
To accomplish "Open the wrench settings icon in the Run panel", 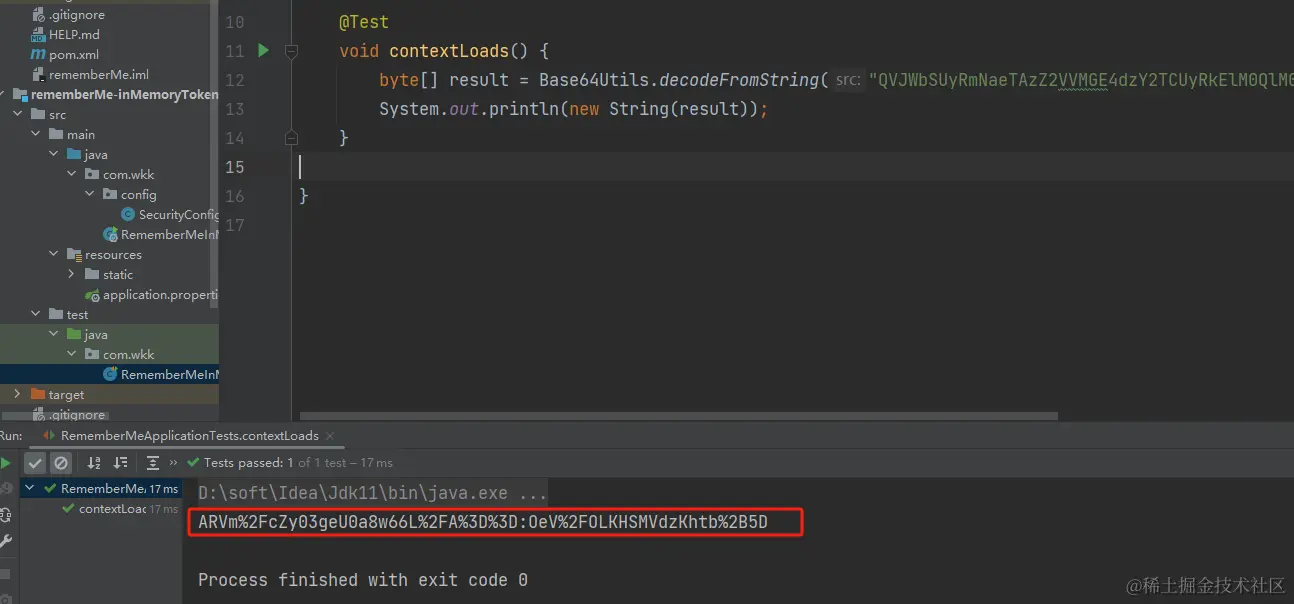I will pyautogui.click(x=6, y=541).
